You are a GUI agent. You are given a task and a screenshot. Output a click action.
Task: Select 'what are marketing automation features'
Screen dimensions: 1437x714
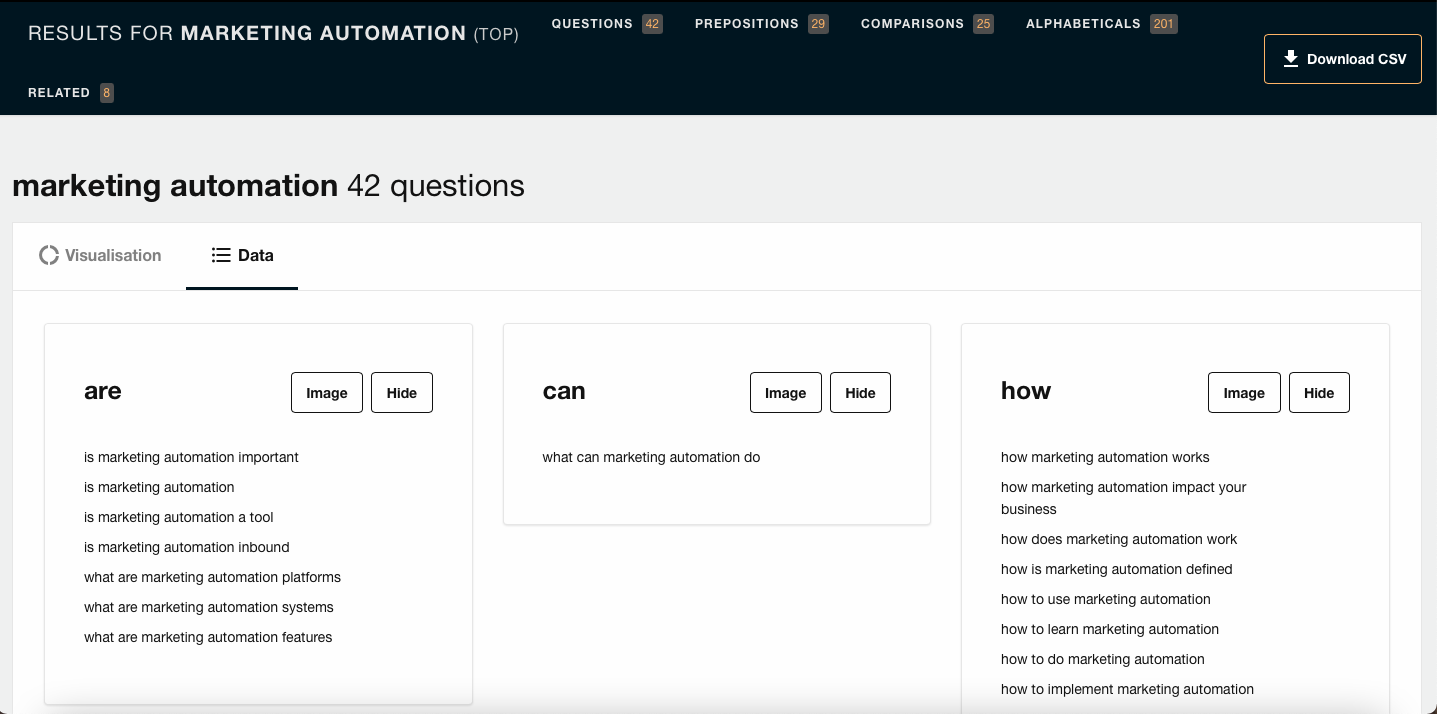[208, 637]
